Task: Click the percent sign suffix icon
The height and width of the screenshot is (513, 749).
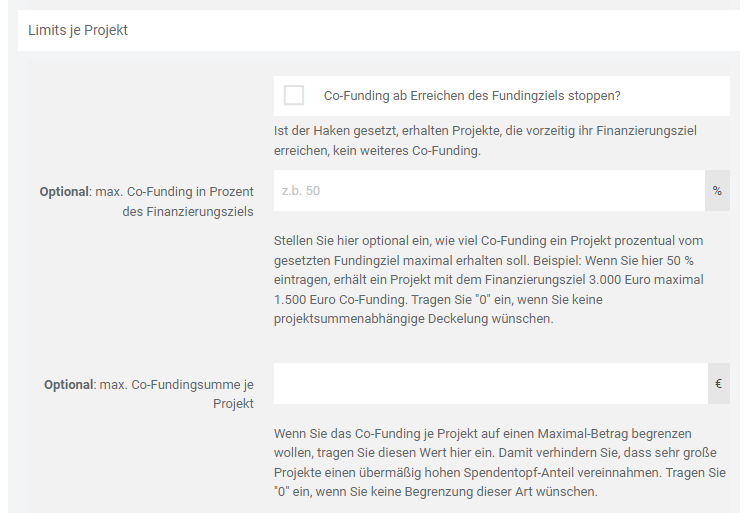Action: [x=717, y=190]
